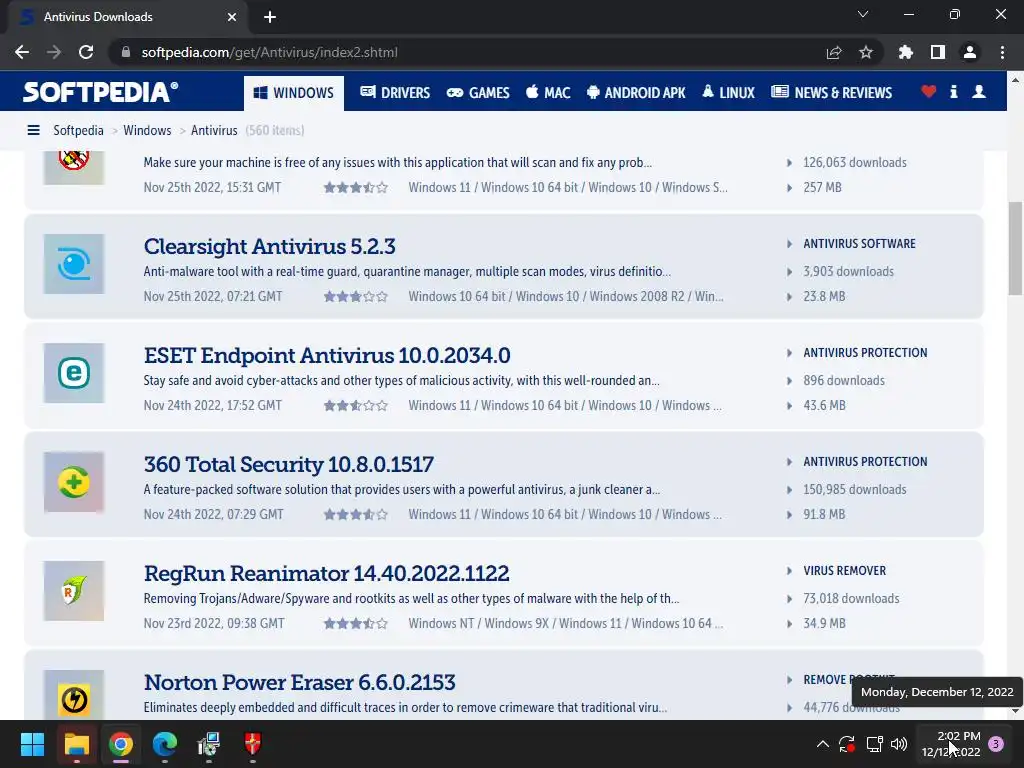Open 360 Total Security 10.8.0.1517 link
The image size is (1024, 768).
pos(289,465)
